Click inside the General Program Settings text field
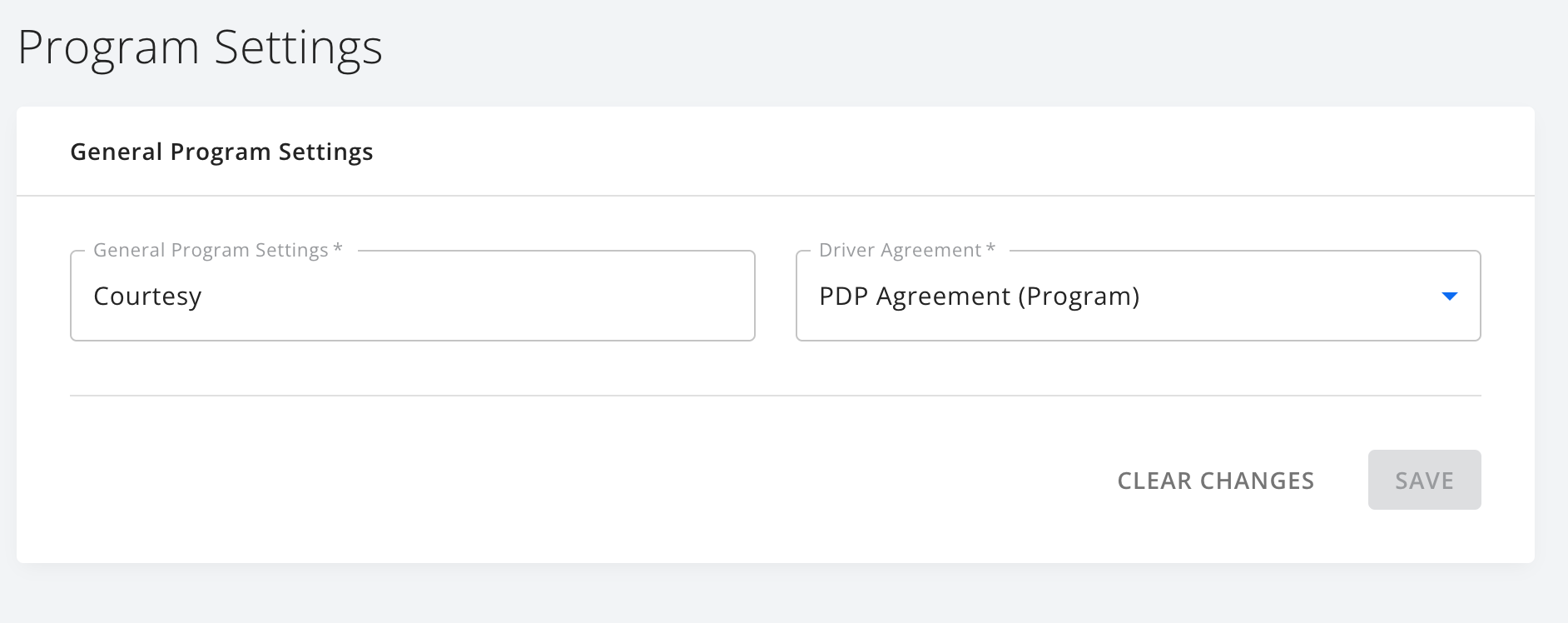The image size is (1568, 623). 412,296
